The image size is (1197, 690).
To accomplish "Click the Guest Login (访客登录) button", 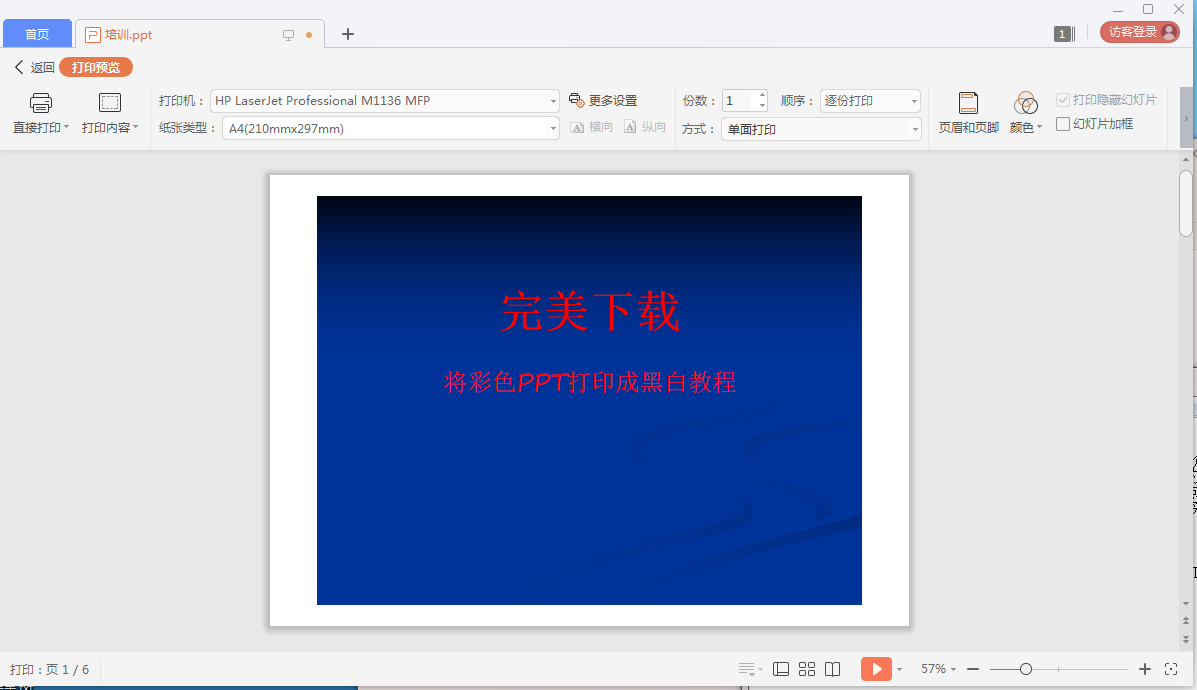I will point(1139,32).
